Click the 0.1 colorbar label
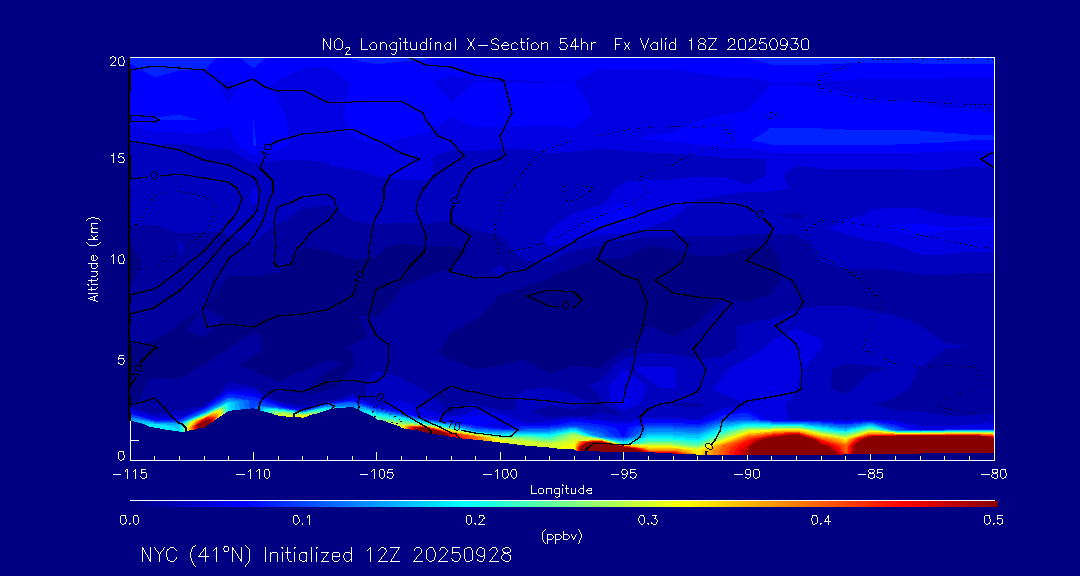The width and height of the screenshot is (1080, 576). click(302, 521)
